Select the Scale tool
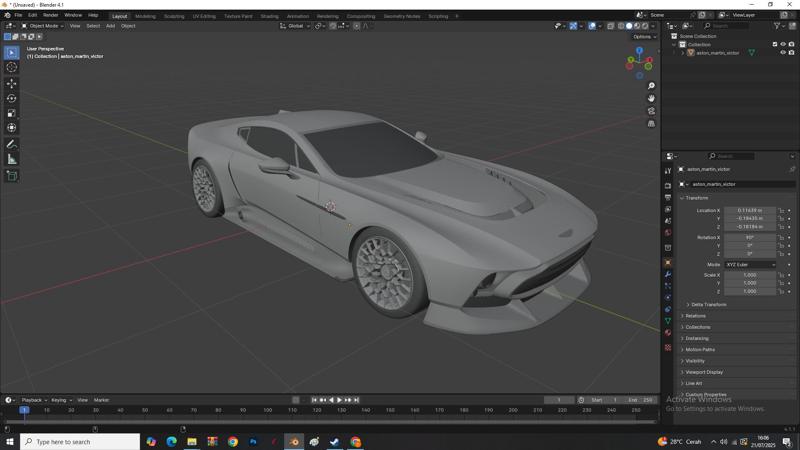Screen dimensions: 800x450 pyautogui.click(x=11, y=113)
